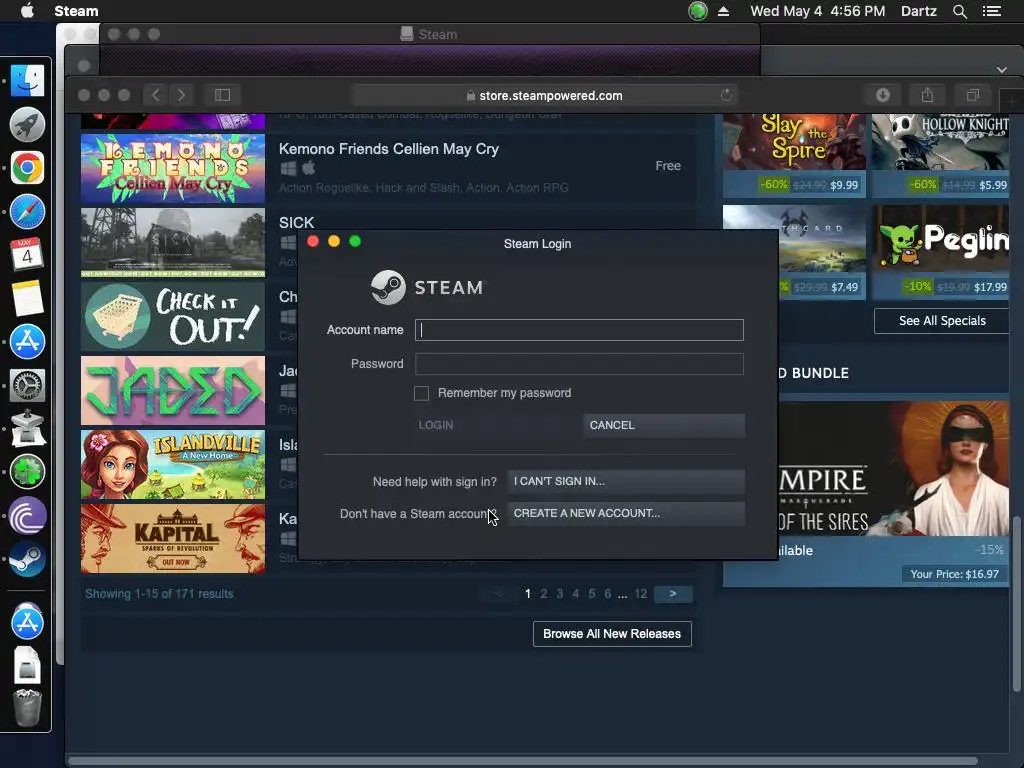The height and width of the screenshot is (768, 1024).
Task: Open Launchpad rocket icon in dock
Action: pos(27,125)
